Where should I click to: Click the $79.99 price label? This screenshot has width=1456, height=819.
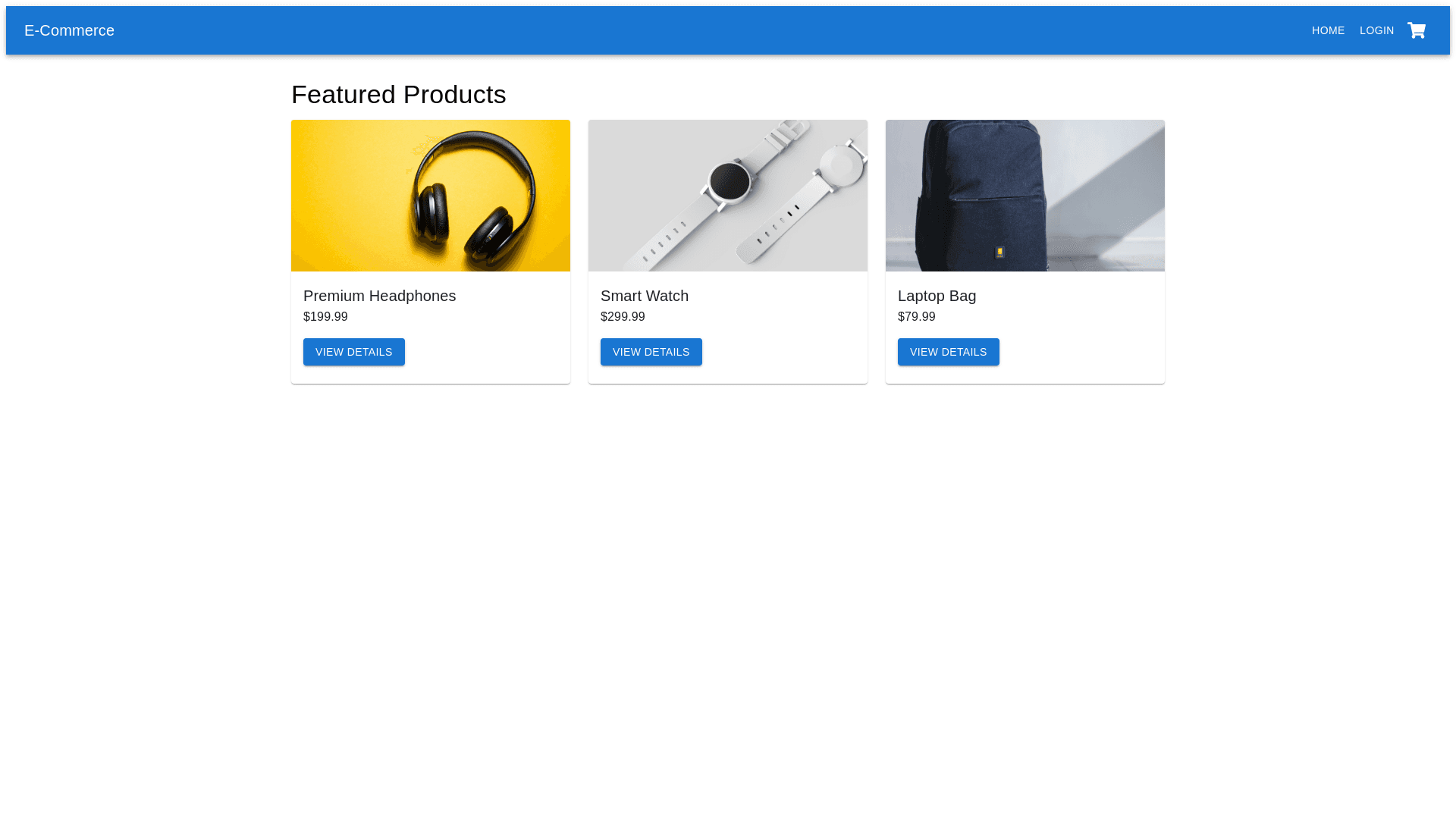[916, 317]
